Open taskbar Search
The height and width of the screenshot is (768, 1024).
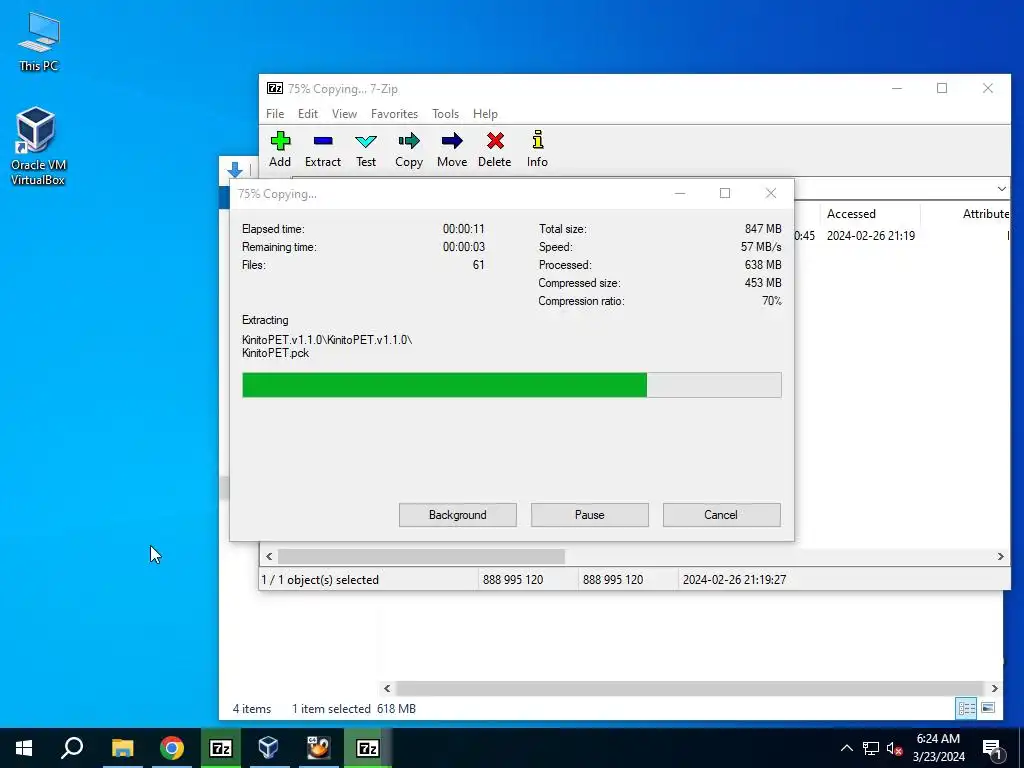72,748
